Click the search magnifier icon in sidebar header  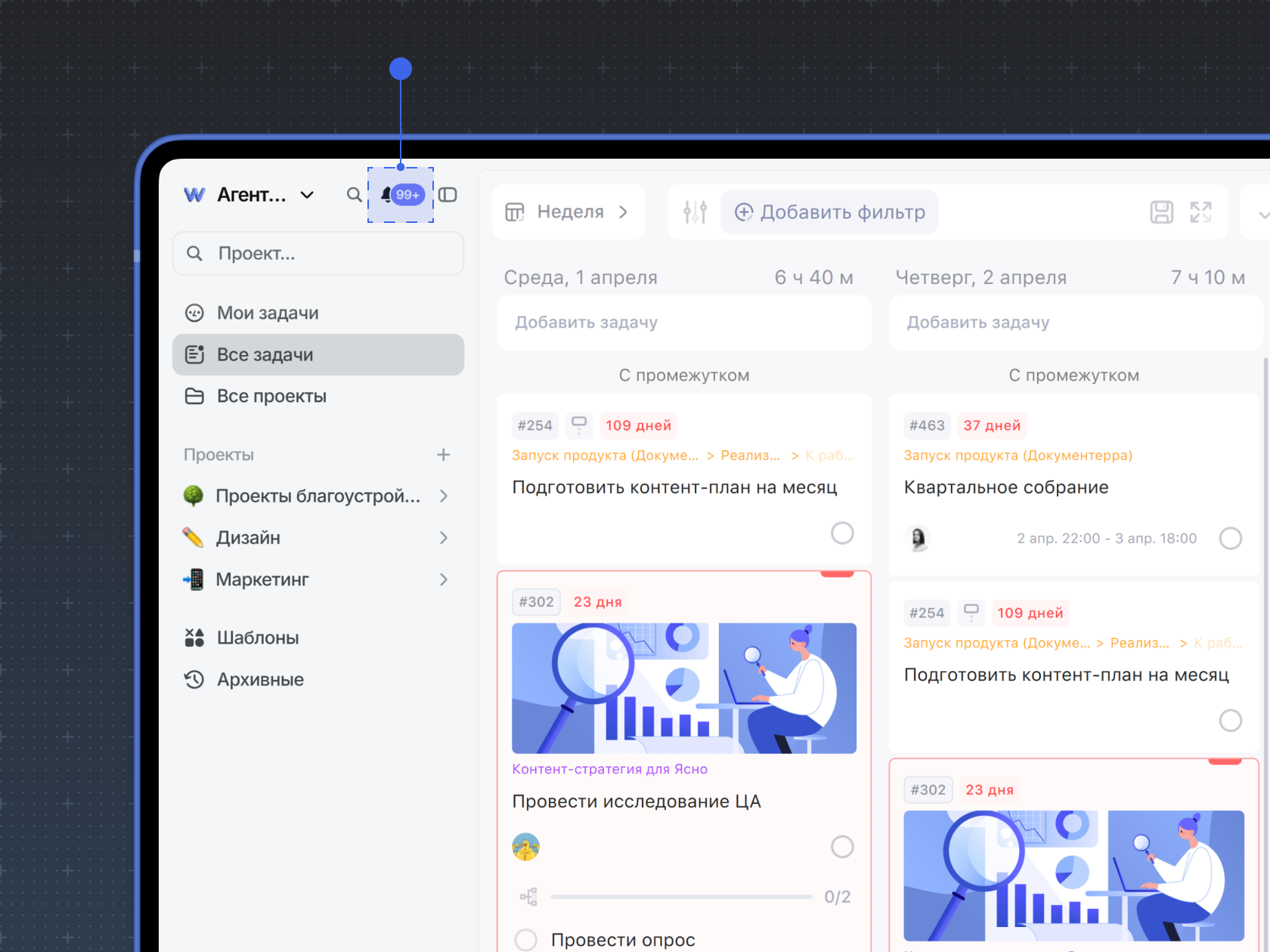(354, 195)
